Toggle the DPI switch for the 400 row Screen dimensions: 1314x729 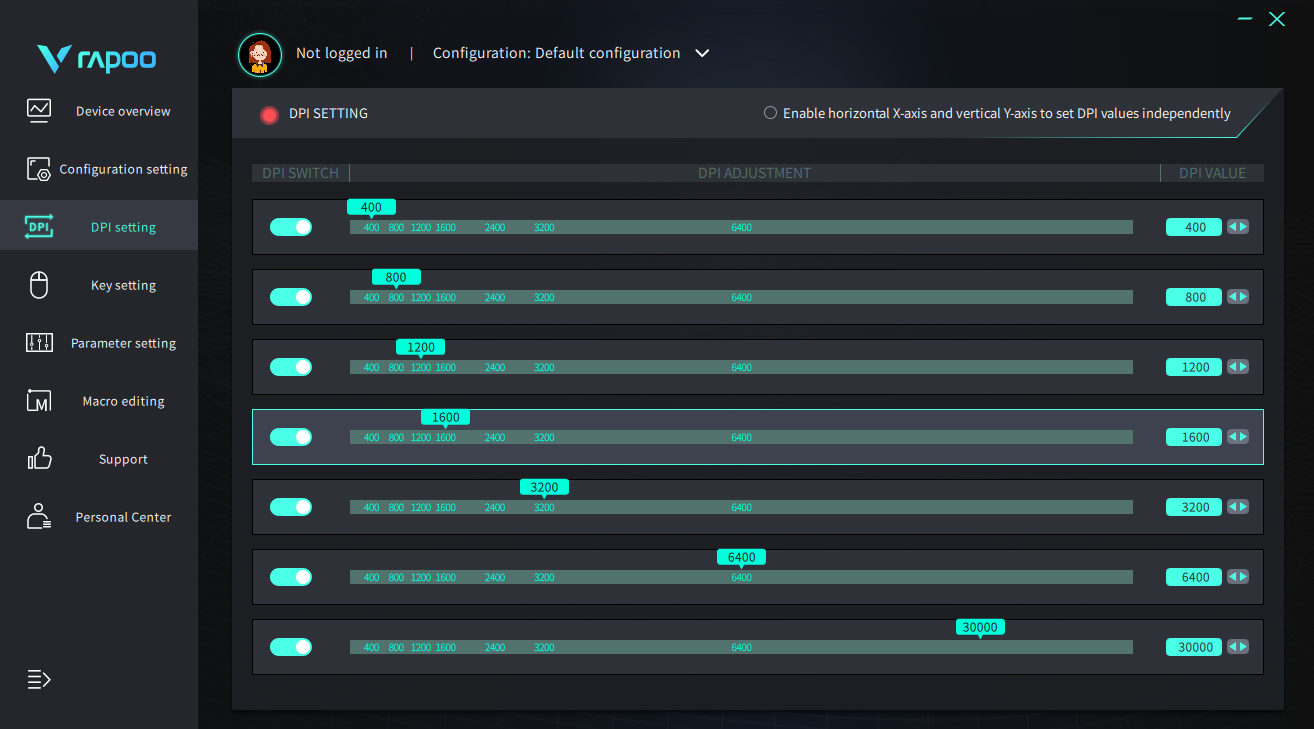pos(291,227)
